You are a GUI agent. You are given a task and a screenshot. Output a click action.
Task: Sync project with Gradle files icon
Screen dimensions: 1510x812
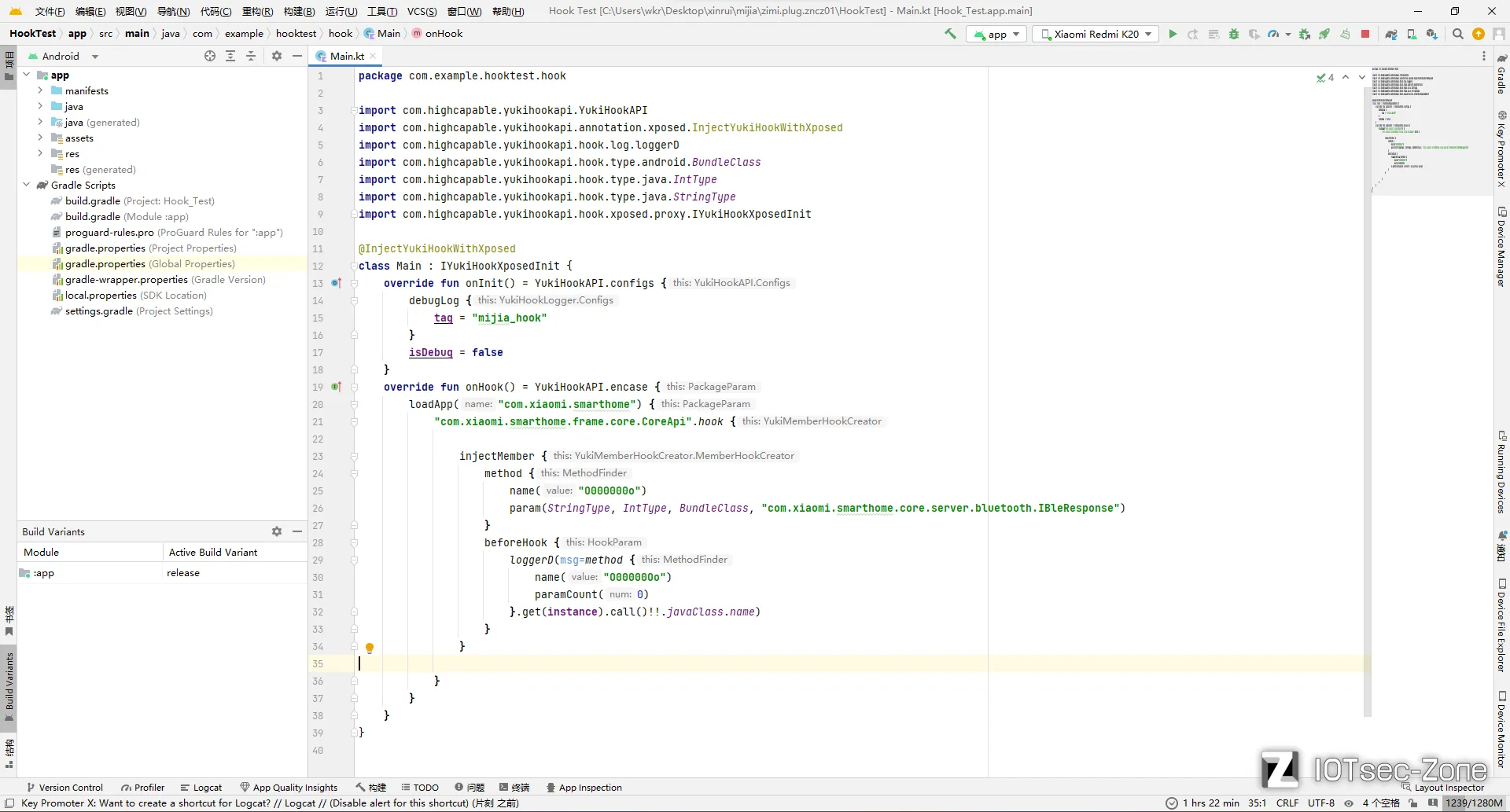(x=1390, y=34)
